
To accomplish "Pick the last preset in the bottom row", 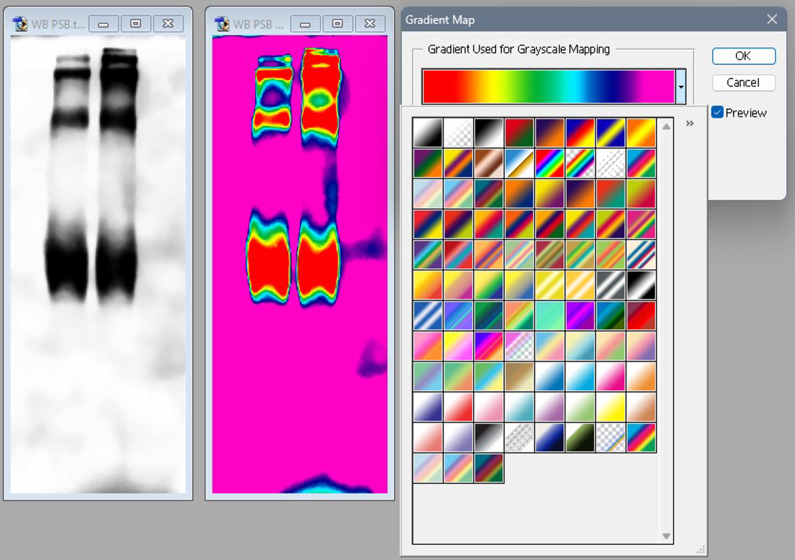I will pos(489,468).
